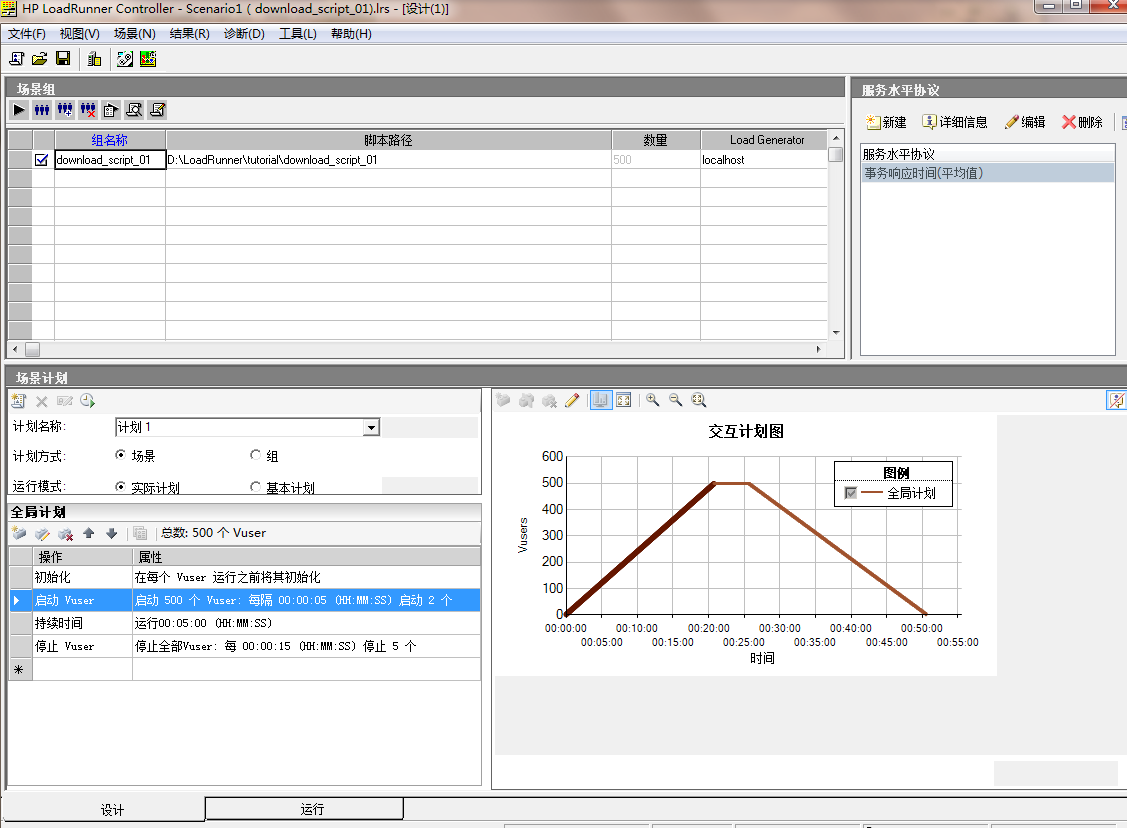Move schedule action up with the arrow icon
The height and width of the screenshot is (828, 1127).
coord(88,533)
